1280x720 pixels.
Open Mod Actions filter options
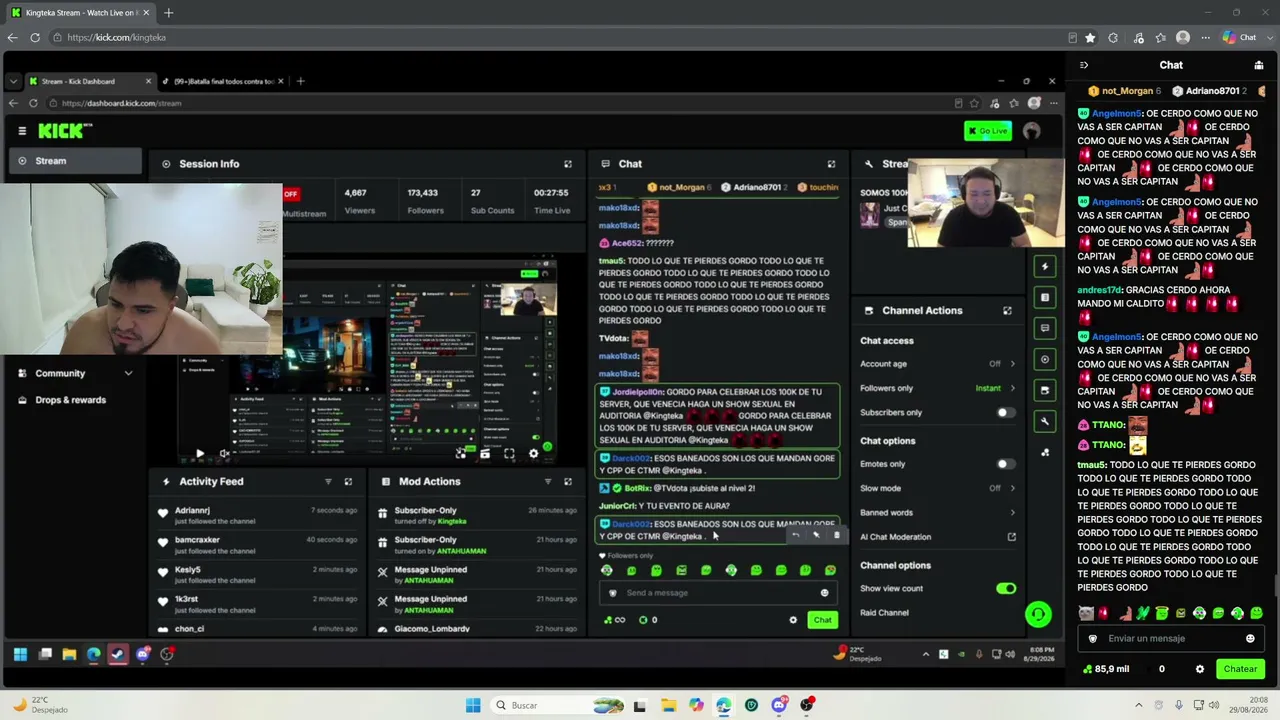pyautogui.click(x=548, y=482)
